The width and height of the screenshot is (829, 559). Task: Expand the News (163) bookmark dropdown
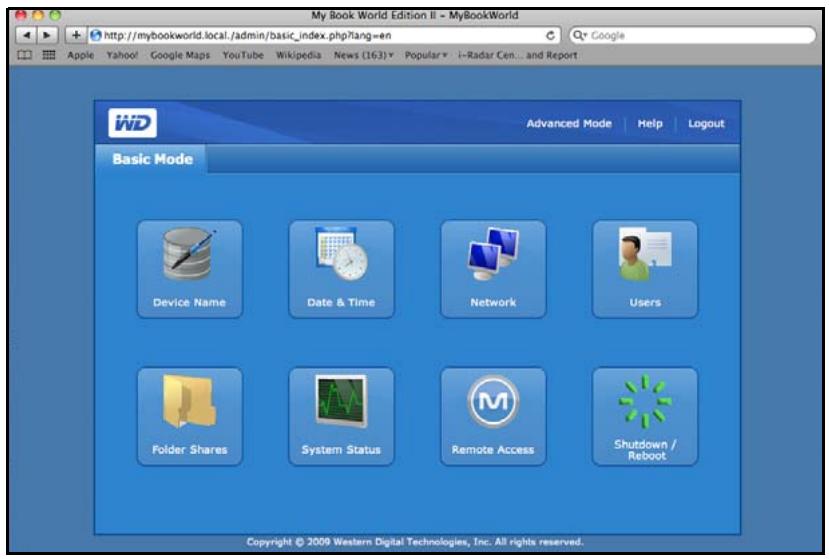click(x=363, y=55)
